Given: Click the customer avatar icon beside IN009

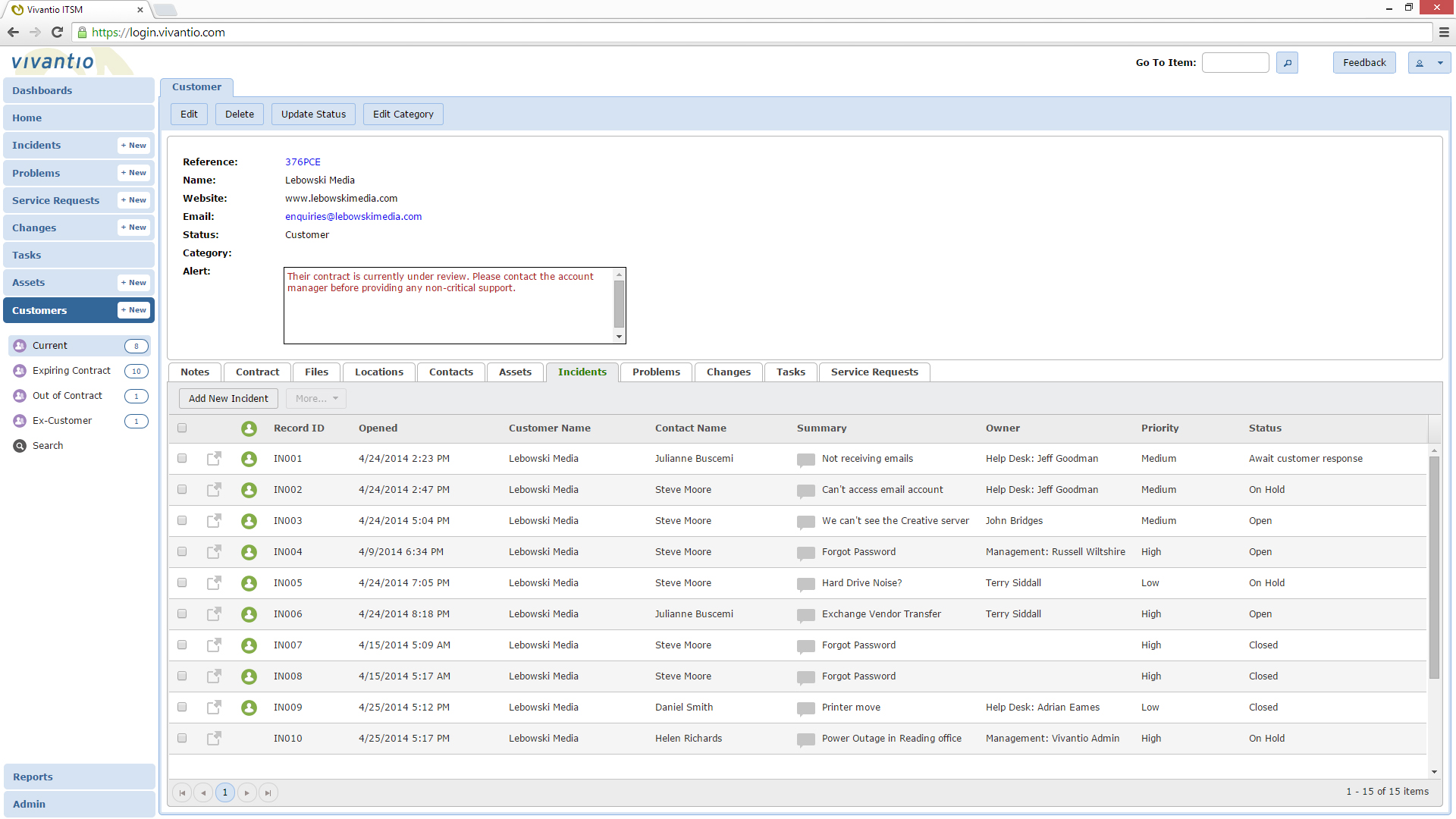Looking at the screenshot, I should tap(249, 707).
